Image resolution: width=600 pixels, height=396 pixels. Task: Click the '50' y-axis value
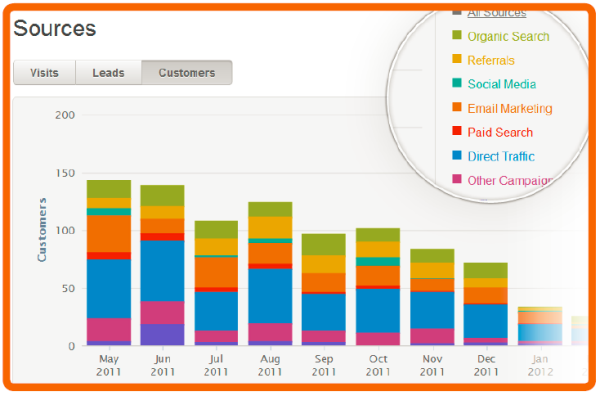point(68,288)
